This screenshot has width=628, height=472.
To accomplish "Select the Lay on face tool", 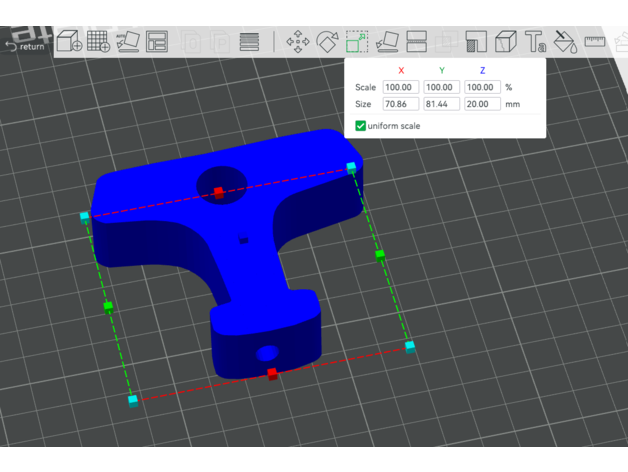I will 387,42.
